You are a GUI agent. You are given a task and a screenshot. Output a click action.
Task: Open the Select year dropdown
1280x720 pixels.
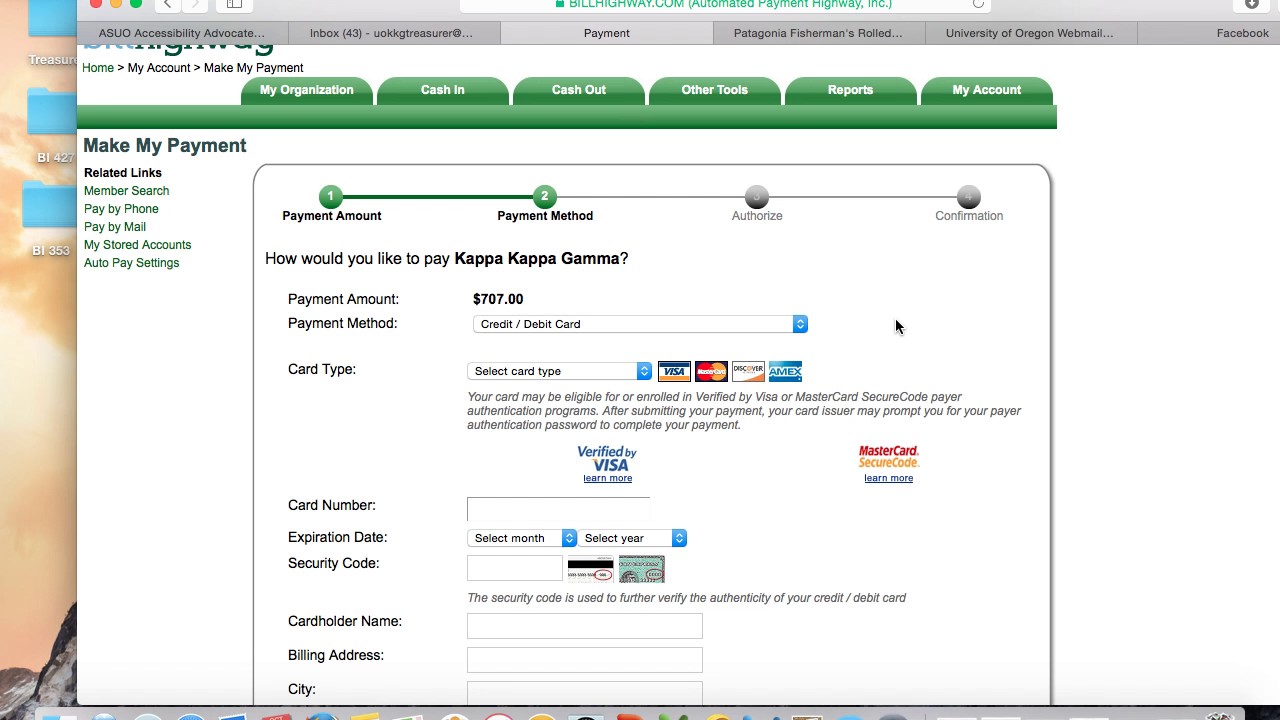[x=632, y=538]
